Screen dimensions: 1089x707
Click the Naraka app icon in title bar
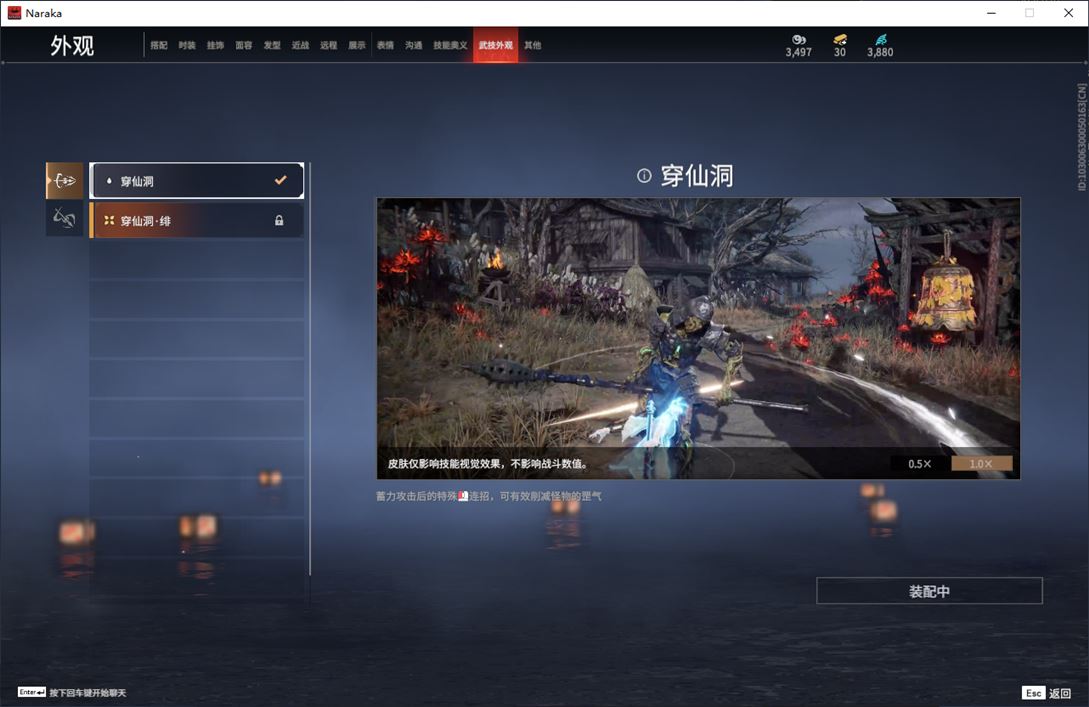click(x=14, y=13)
